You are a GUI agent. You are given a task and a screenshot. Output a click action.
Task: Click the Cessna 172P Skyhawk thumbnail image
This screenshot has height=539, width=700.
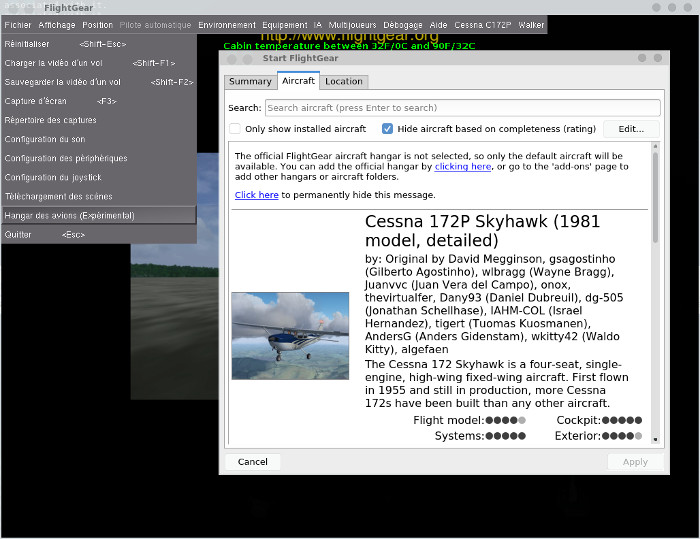point(290,336)
